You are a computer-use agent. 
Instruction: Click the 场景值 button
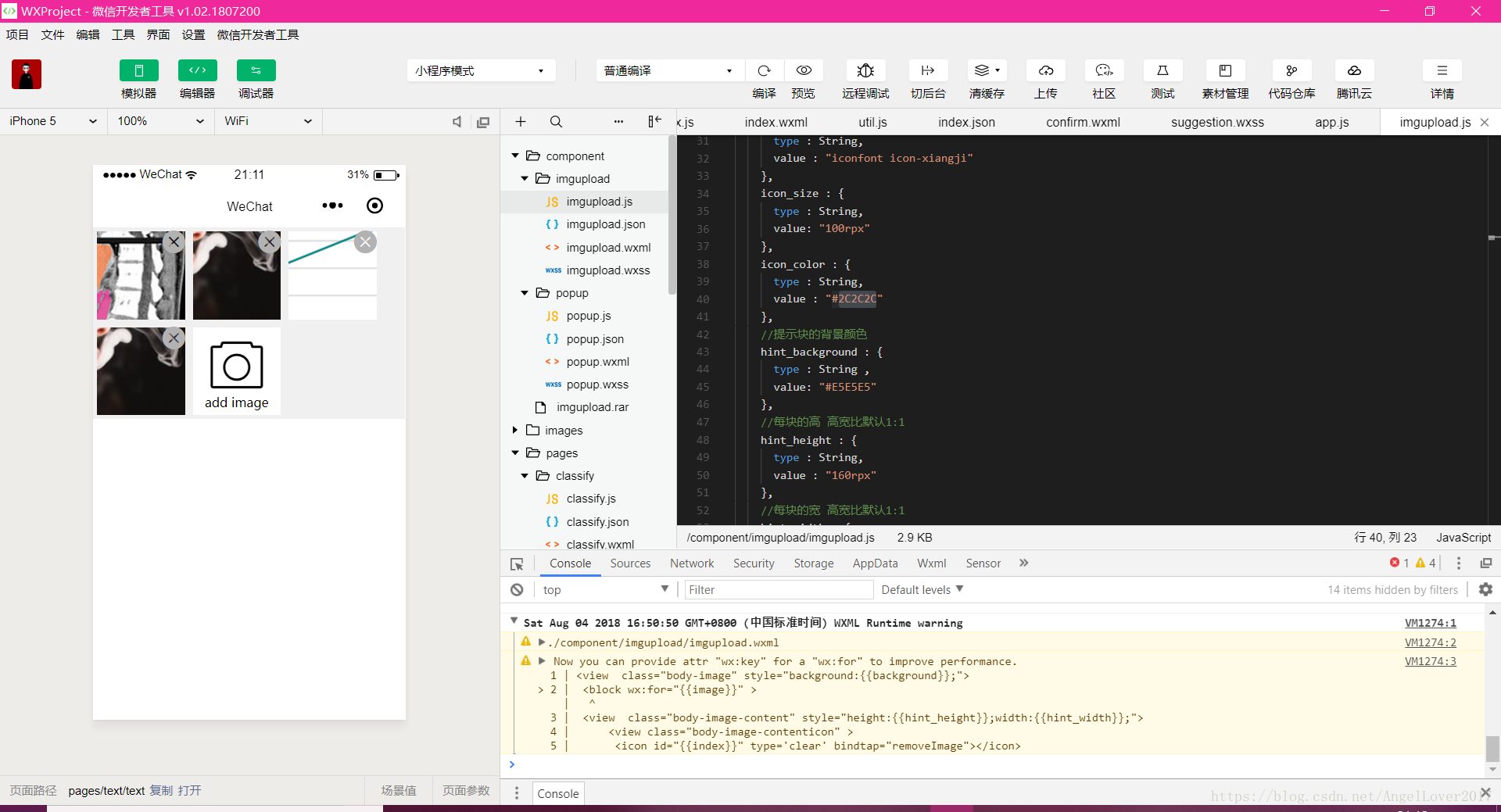pyautogui.click(x=399, y=790)
